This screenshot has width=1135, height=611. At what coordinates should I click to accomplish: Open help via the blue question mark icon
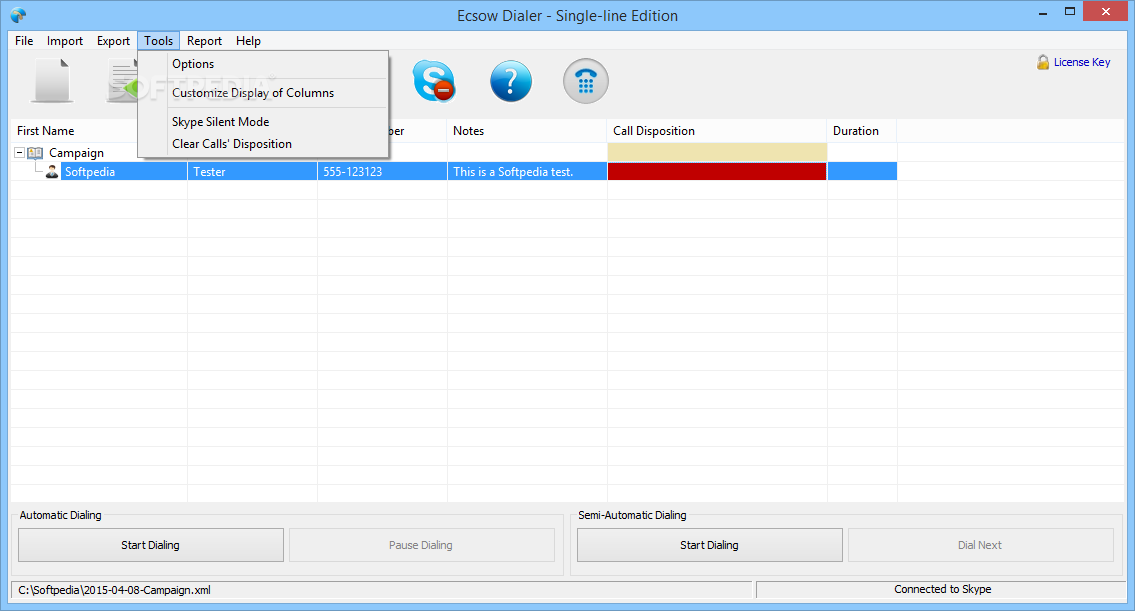tap(510, 81)
